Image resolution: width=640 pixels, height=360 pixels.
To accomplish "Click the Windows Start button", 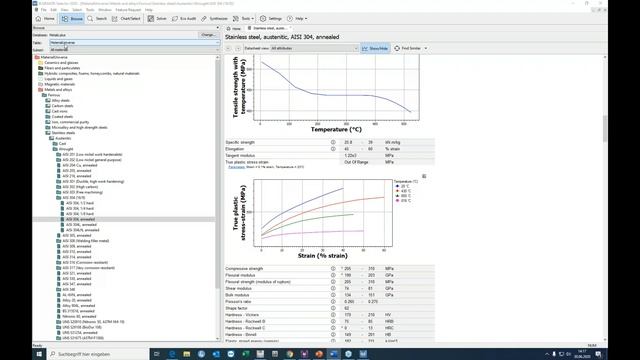I will coord(39,354).
